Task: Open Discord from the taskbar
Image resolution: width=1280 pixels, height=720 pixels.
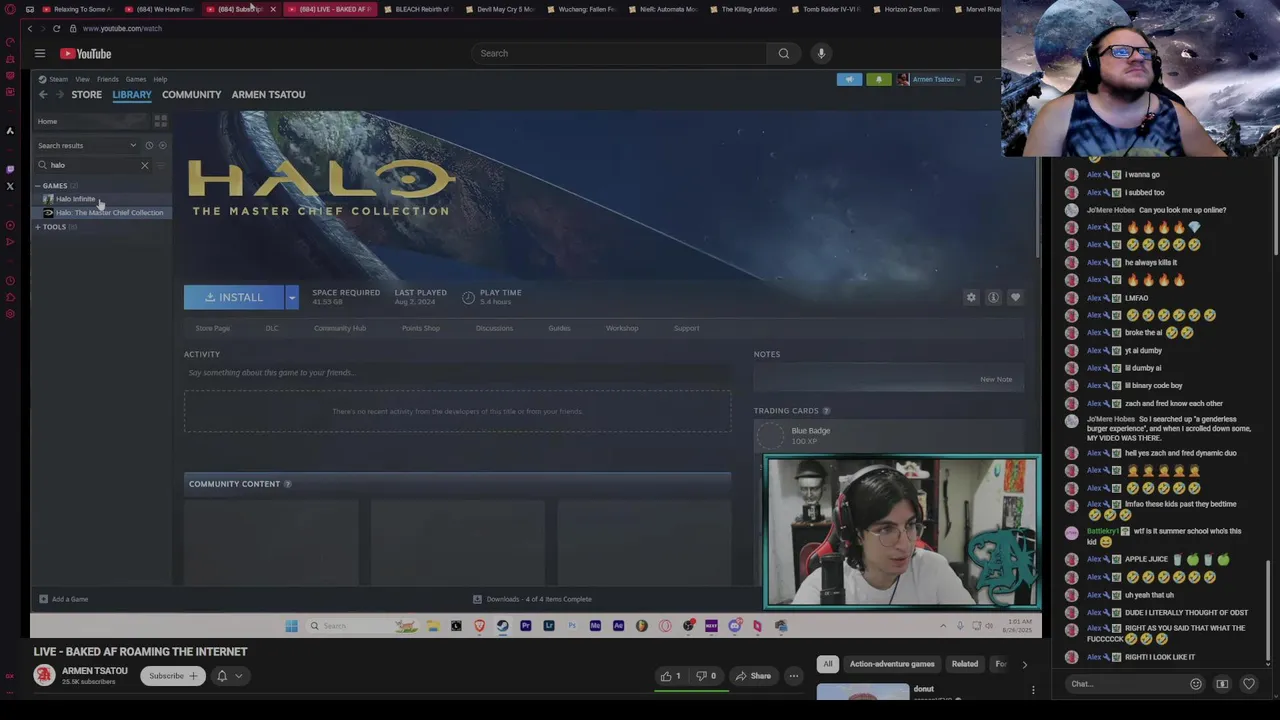Action: coord(735,626)
